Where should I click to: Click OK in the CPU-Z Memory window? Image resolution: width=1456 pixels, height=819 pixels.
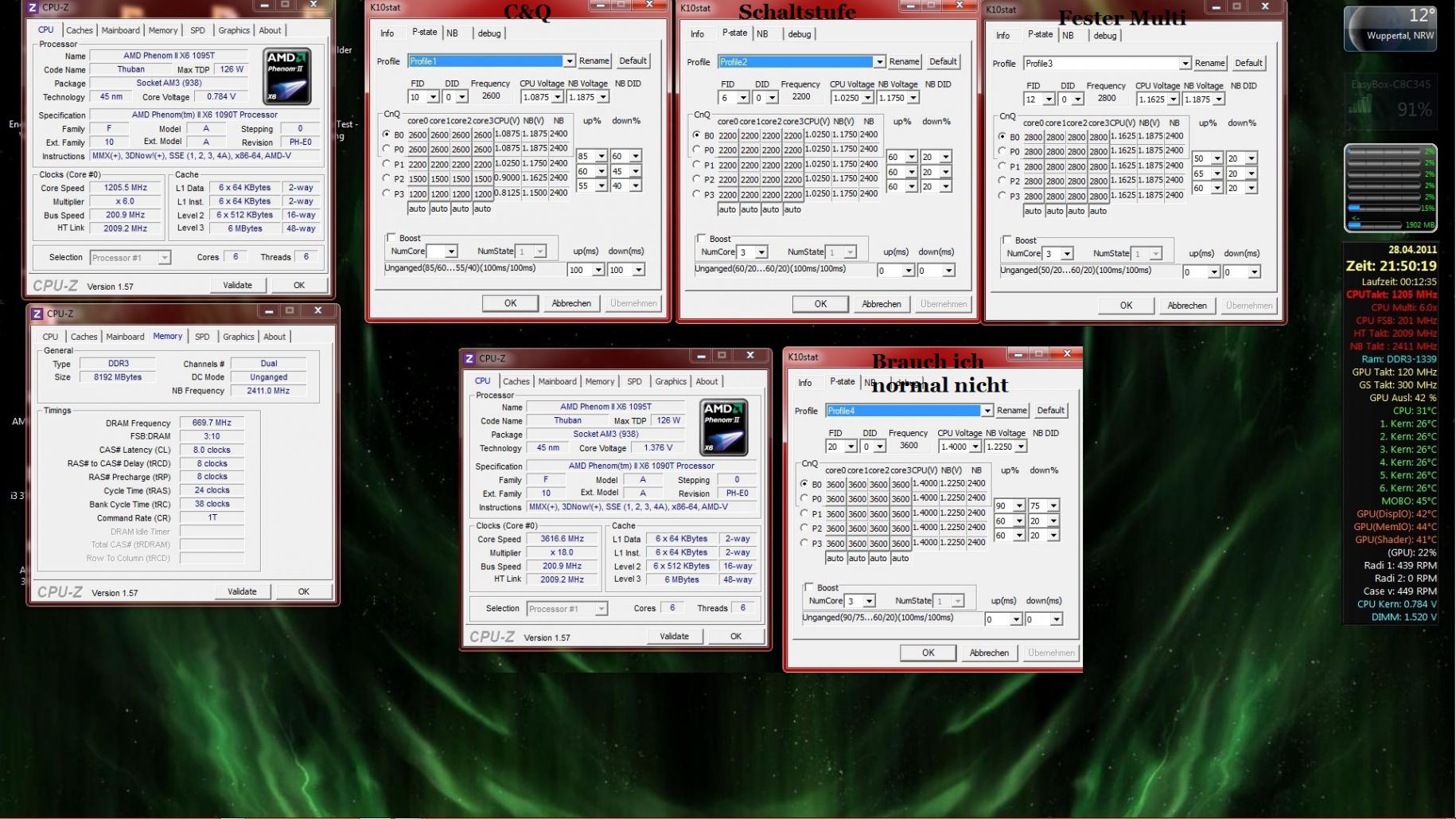pyautogui.click(x=304, y=591)
